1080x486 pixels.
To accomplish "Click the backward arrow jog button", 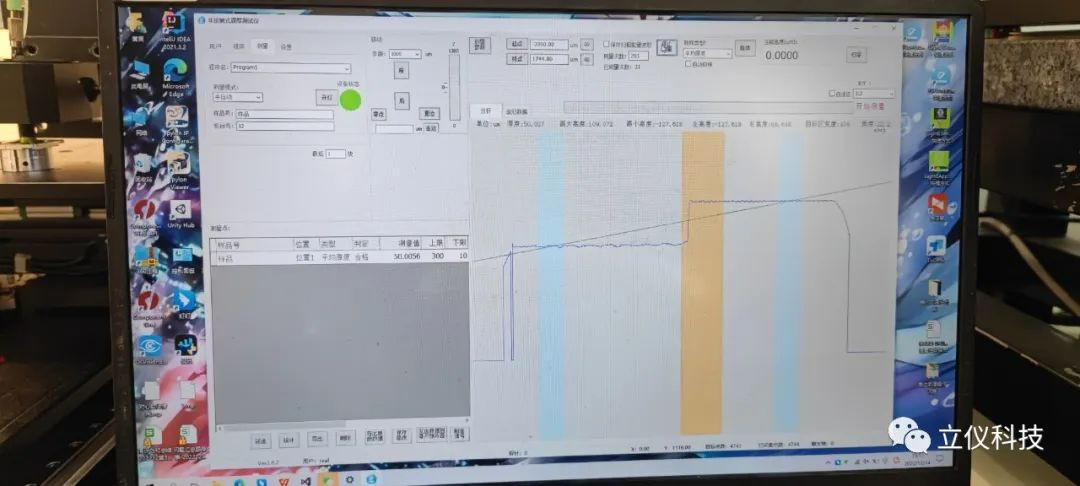I will 400,101.
